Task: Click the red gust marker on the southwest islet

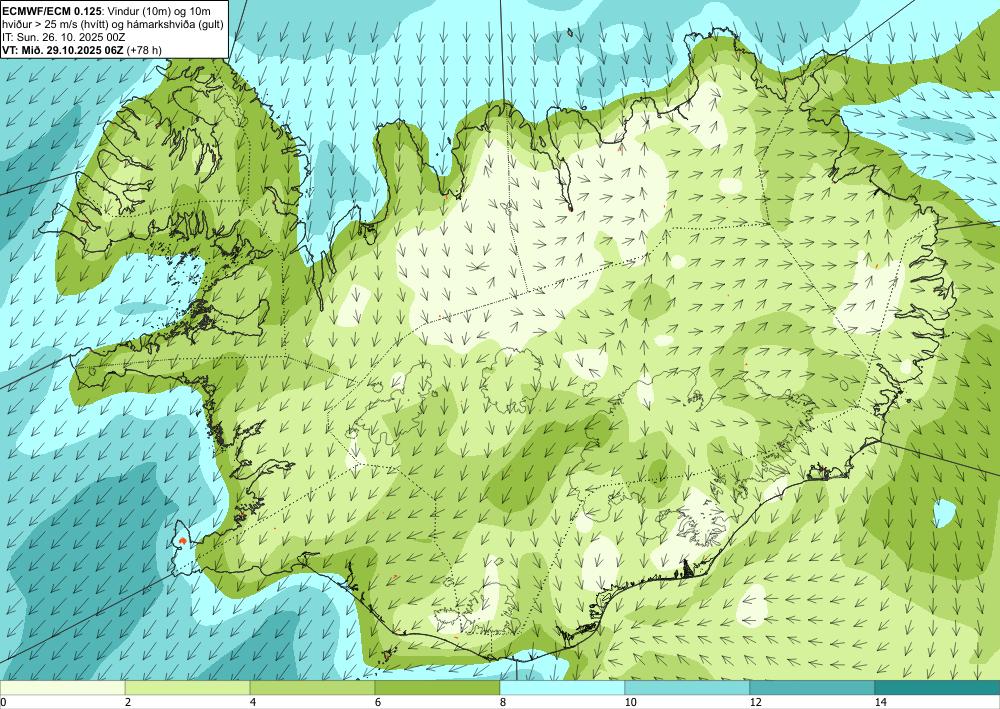Action: click(x=182, y=541)
